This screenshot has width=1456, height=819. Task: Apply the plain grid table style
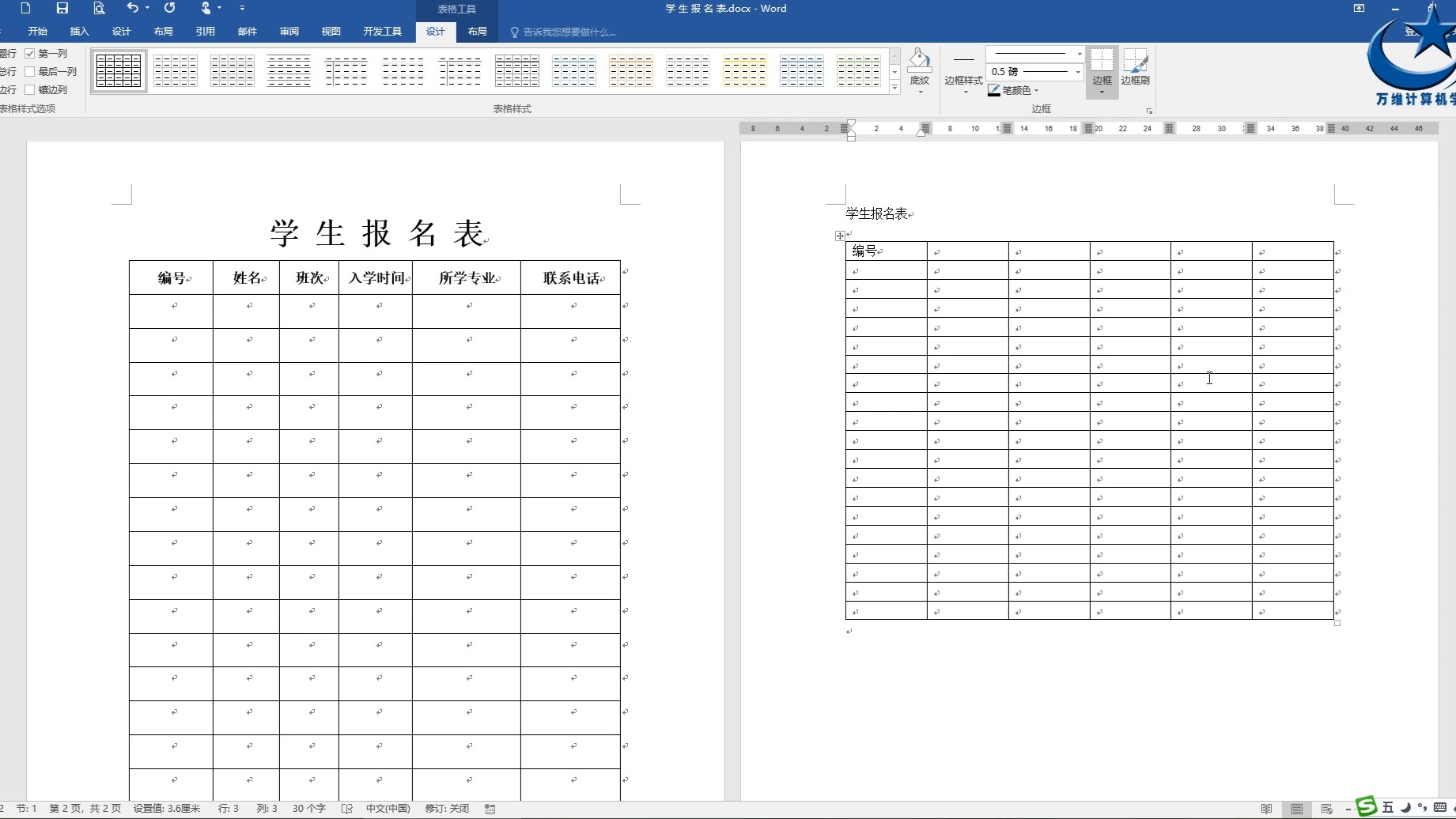click(119, 71)
